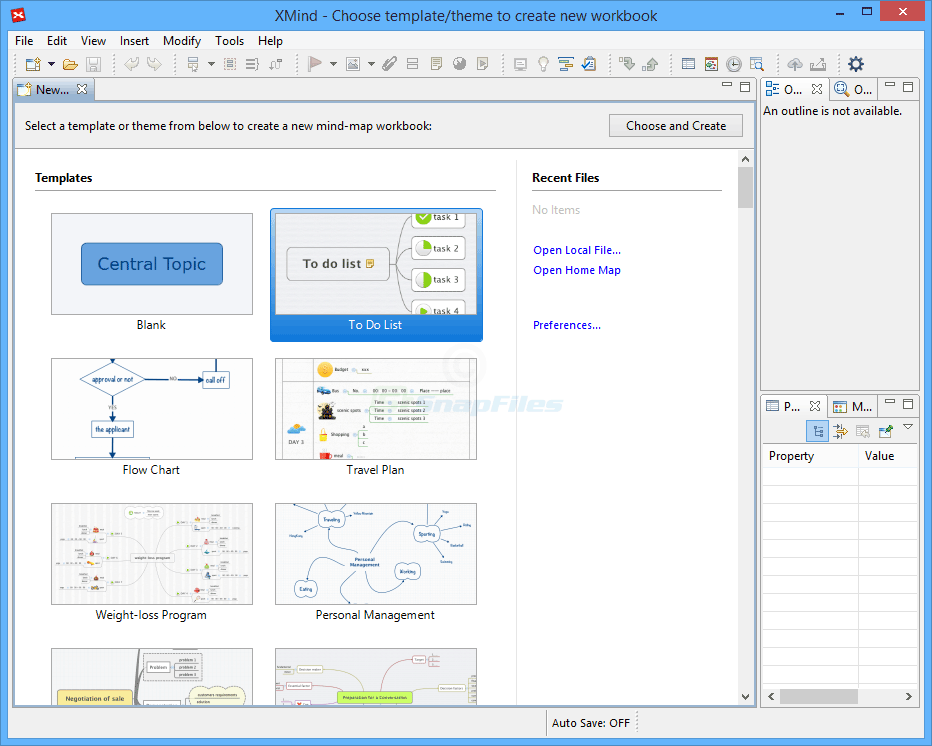Open the Help menu
The height and width of the screenshot is (746, 932).
click(x=270, y=40)
